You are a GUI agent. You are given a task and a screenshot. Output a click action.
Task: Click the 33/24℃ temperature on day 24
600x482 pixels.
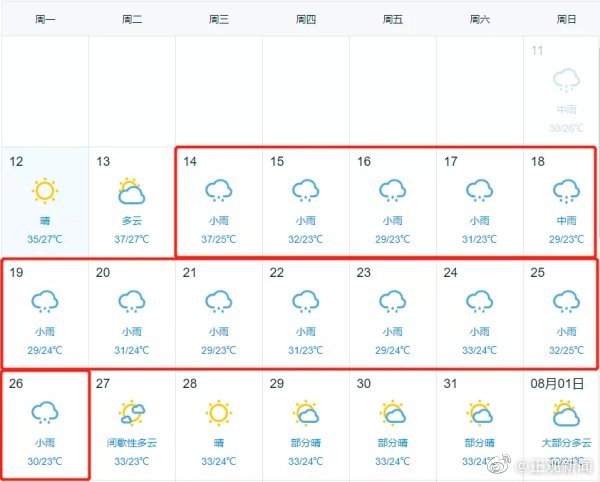pos(479,350)
